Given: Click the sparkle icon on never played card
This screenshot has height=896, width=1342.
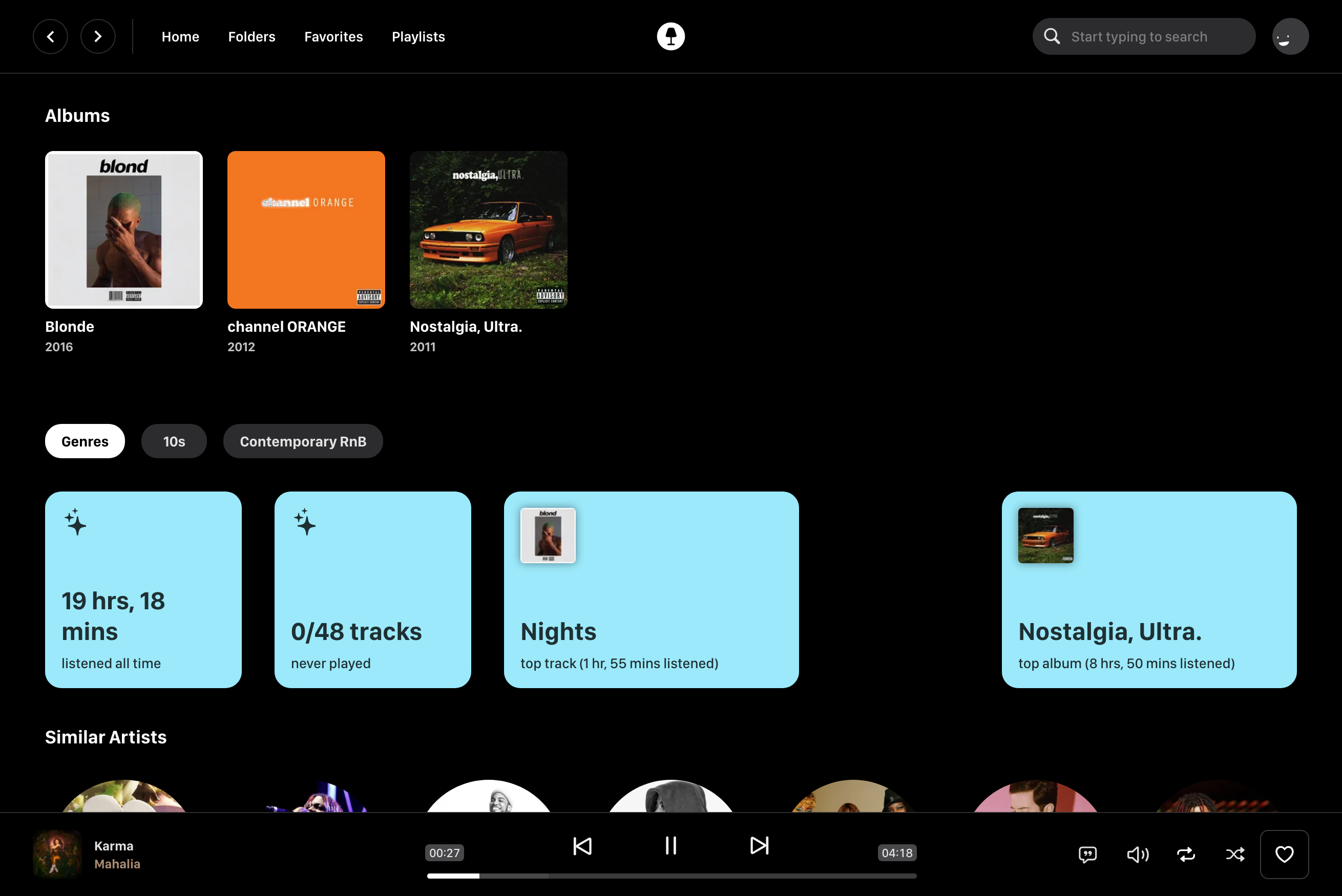Looking at the screenshot, I should (x=305, y=522).
